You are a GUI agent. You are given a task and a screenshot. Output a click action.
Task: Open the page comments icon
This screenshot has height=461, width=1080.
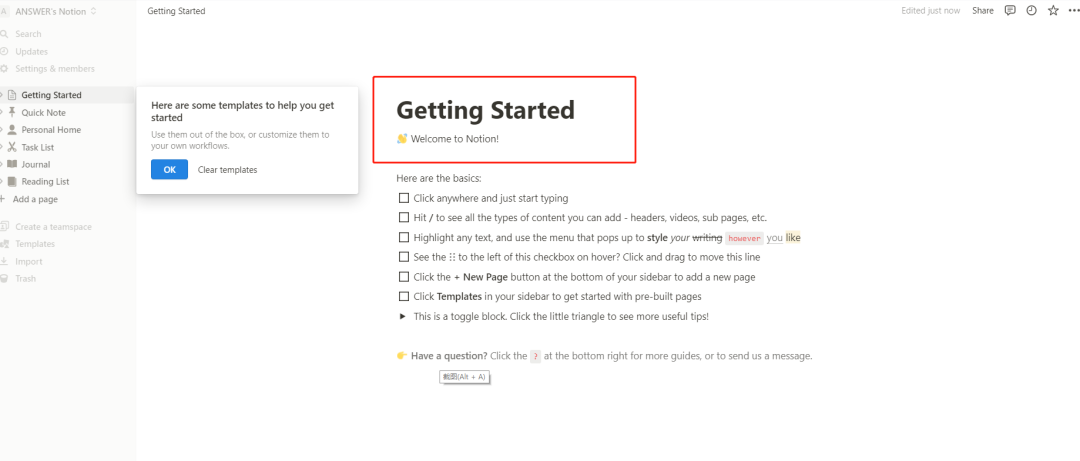[x=1010, y=11]
